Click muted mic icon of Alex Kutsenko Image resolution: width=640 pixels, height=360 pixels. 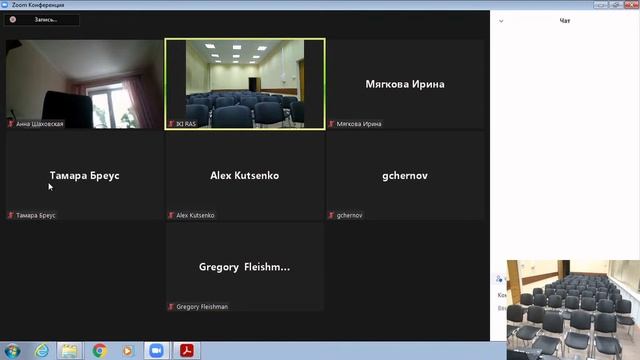click(171, 215)
